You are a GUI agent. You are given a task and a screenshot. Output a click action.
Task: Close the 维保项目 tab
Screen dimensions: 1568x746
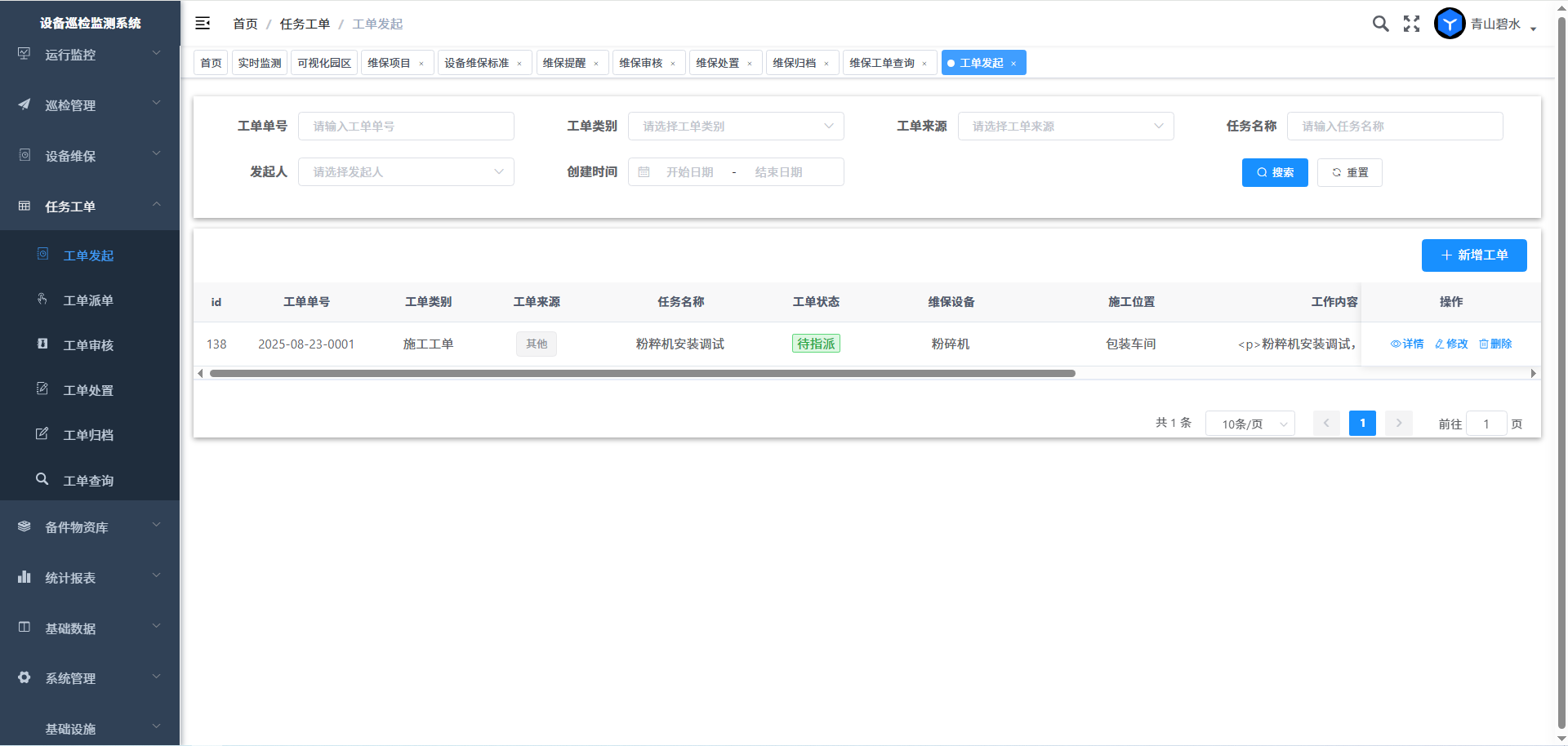421,64
